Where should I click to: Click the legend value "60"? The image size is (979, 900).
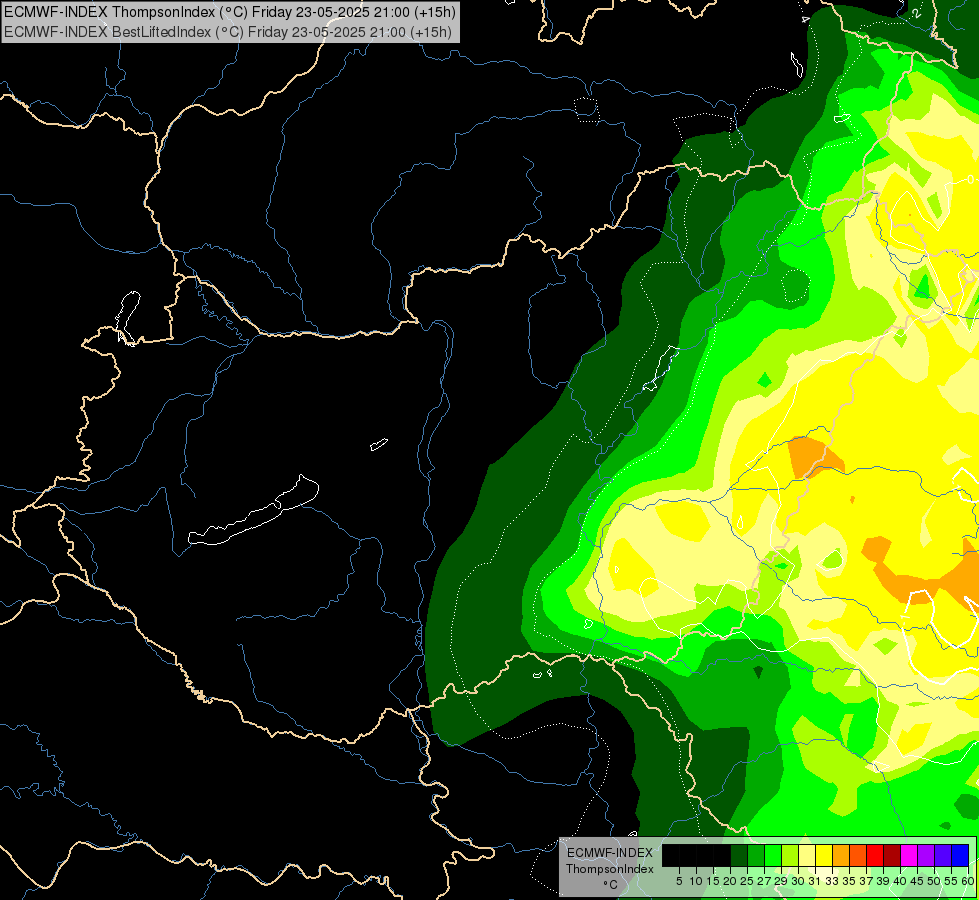click(968, 881)
